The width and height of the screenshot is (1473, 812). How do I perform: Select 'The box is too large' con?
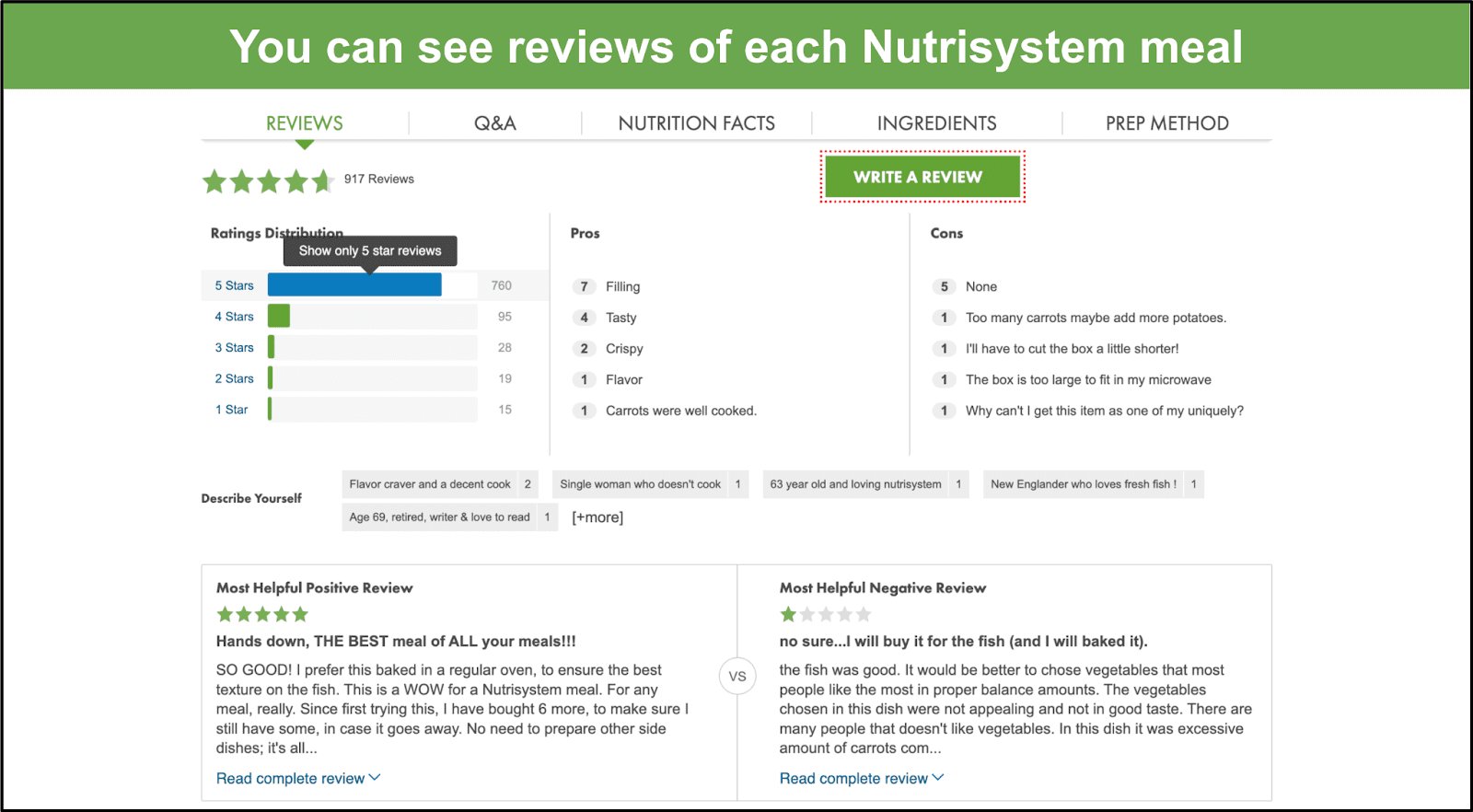pos(1088,379)
